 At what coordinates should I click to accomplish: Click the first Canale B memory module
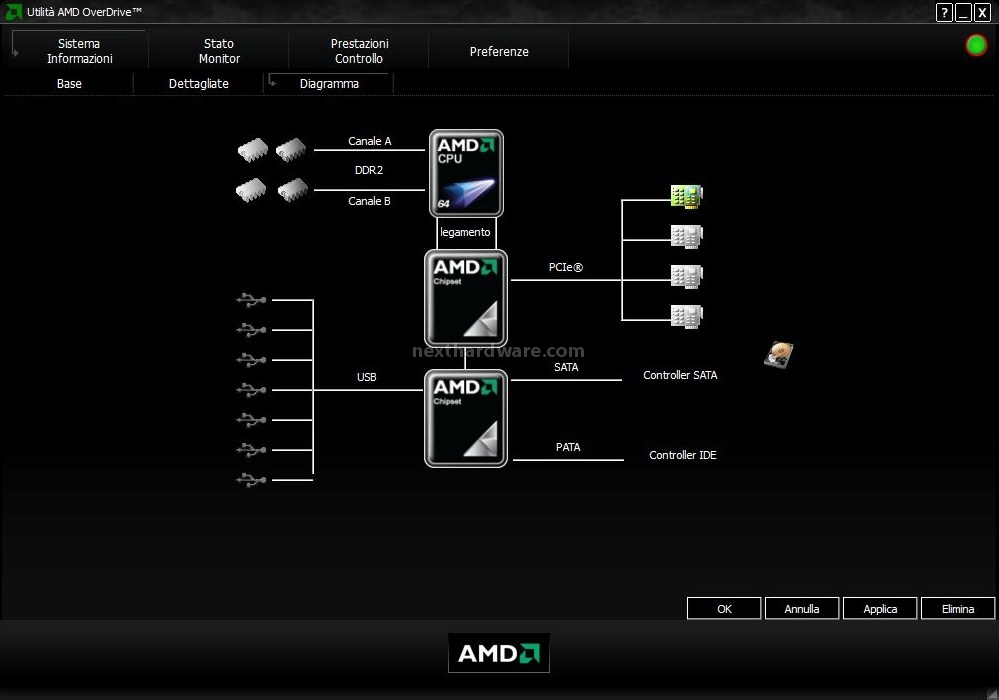click(x=251, y=190)
